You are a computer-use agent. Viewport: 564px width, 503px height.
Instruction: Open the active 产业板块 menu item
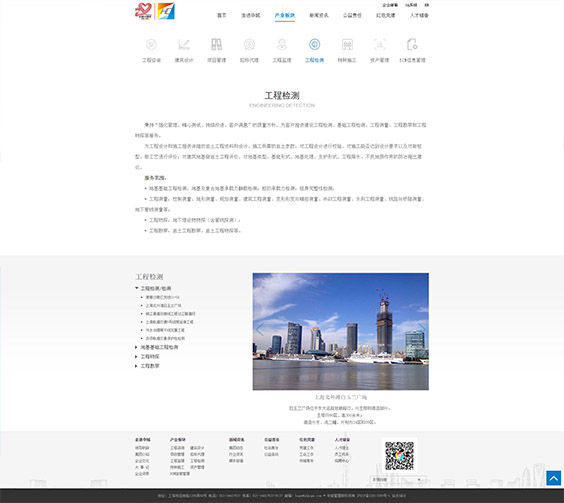[x=285, y=15]
